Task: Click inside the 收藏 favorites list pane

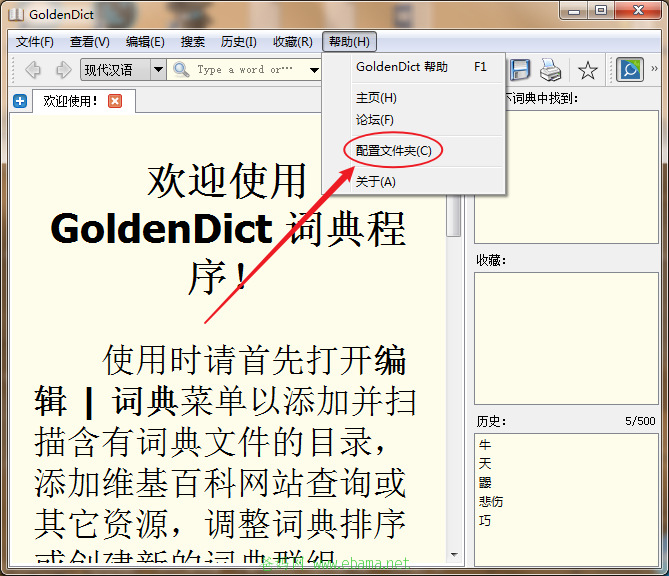Action: click(566, 338)
